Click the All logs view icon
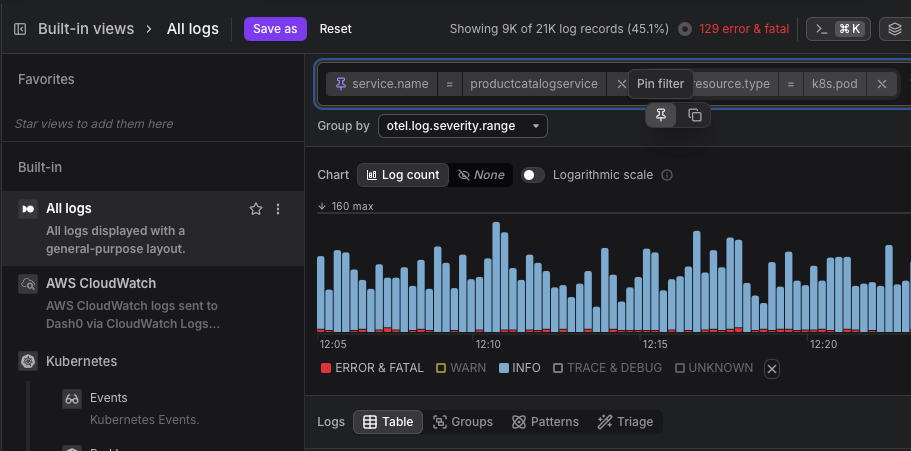Screen dimensions: 911x451 [28, 209]
